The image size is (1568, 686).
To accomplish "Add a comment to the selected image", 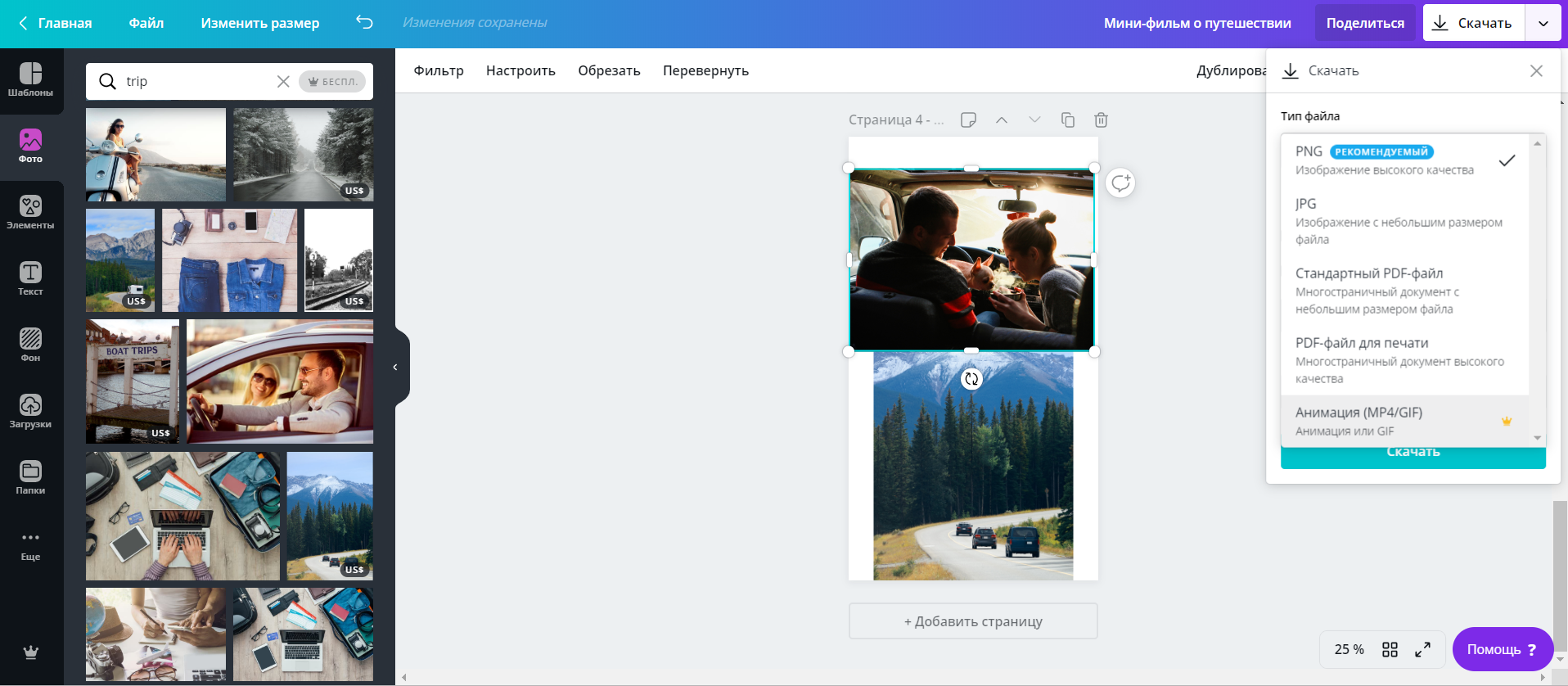I will [x=1120, y=183].
